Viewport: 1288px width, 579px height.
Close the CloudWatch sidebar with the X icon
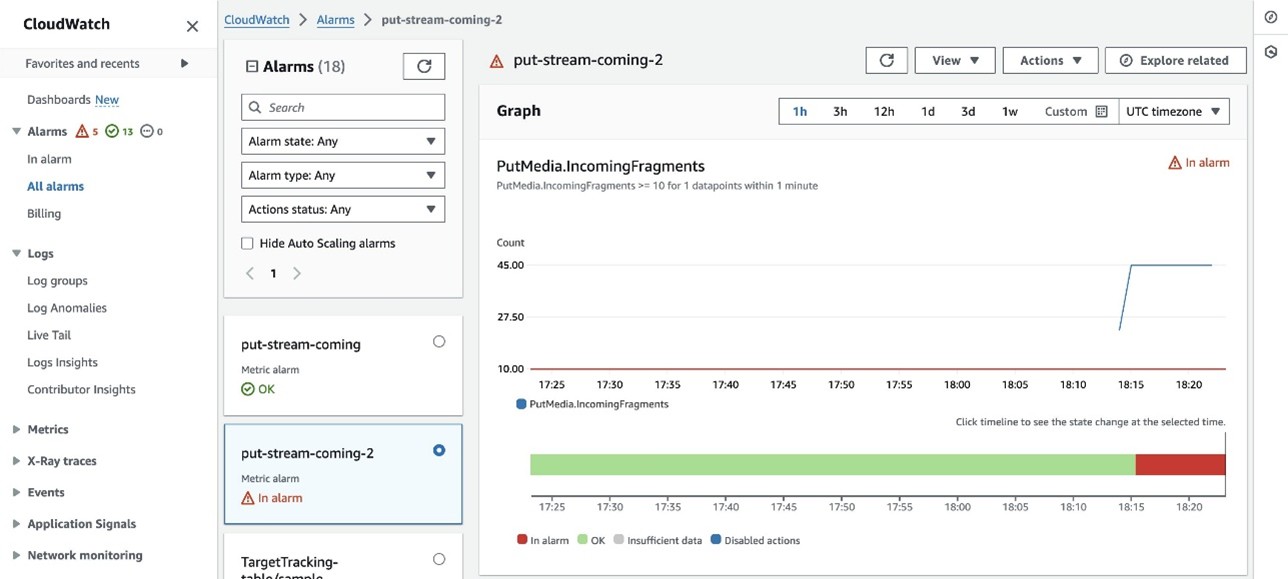(x=192, y=26)
